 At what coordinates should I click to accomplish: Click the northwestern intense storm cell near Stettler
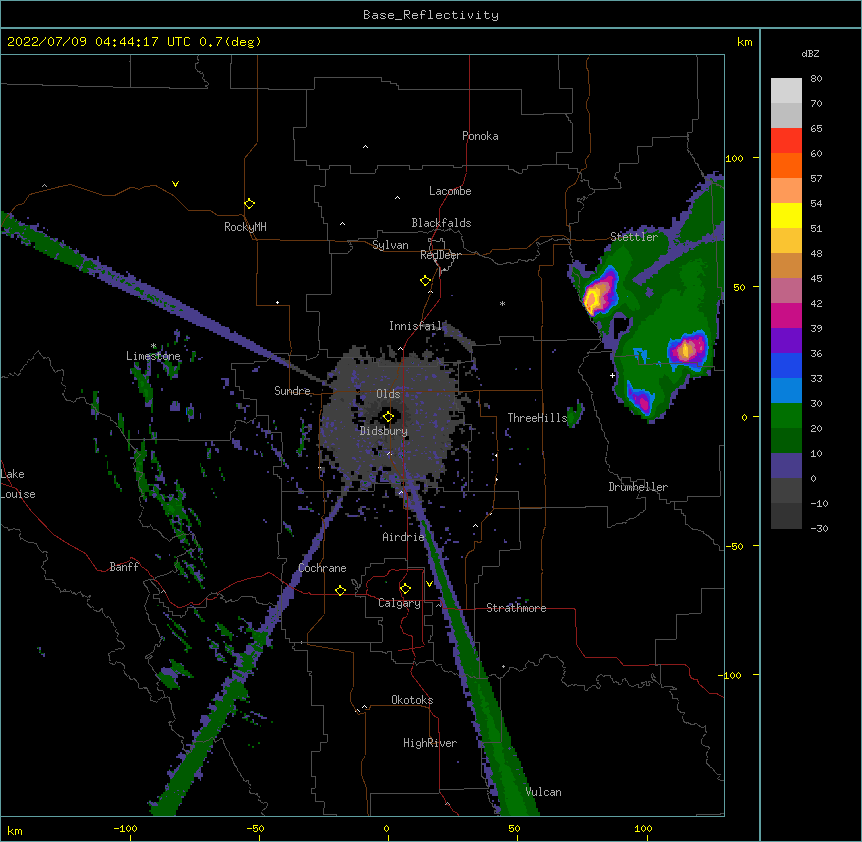(x=600, y=291)
